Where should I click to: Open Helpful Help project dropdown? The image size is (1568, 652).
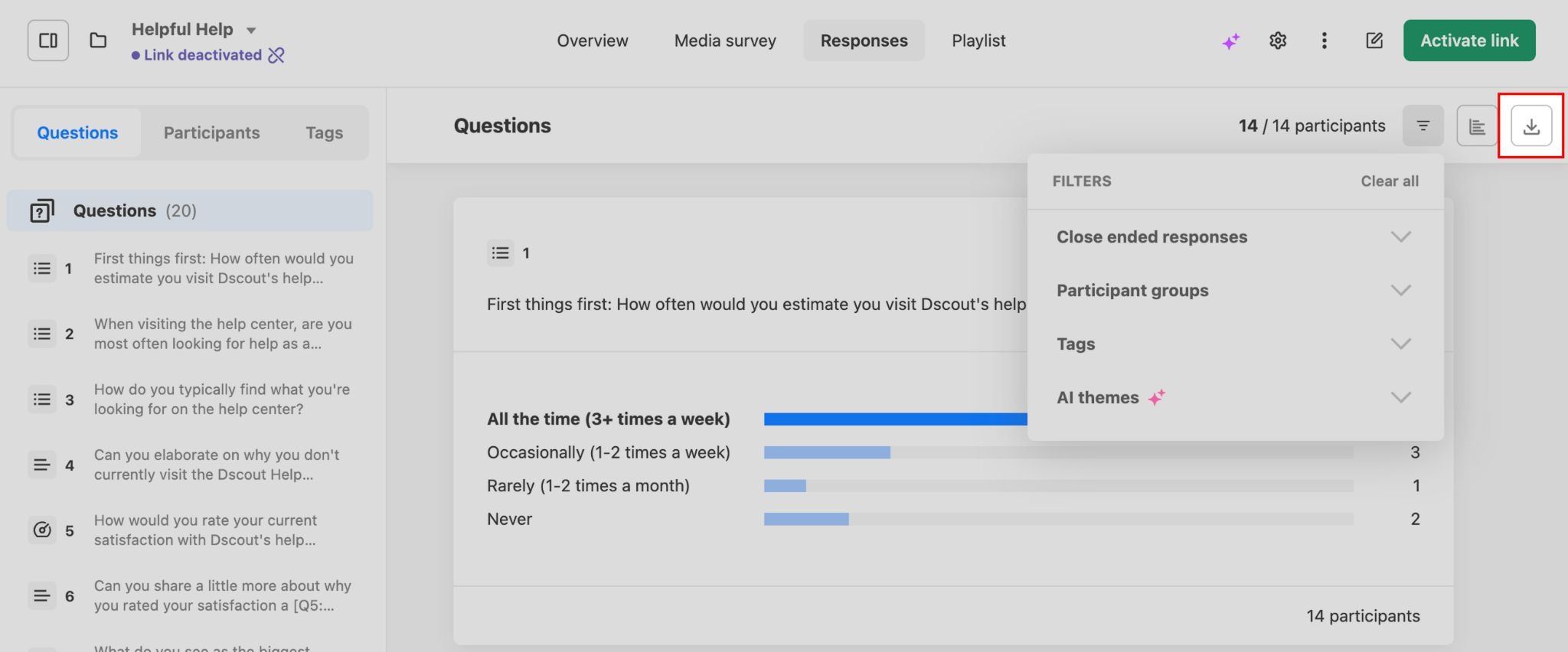(x=250, y=31)
